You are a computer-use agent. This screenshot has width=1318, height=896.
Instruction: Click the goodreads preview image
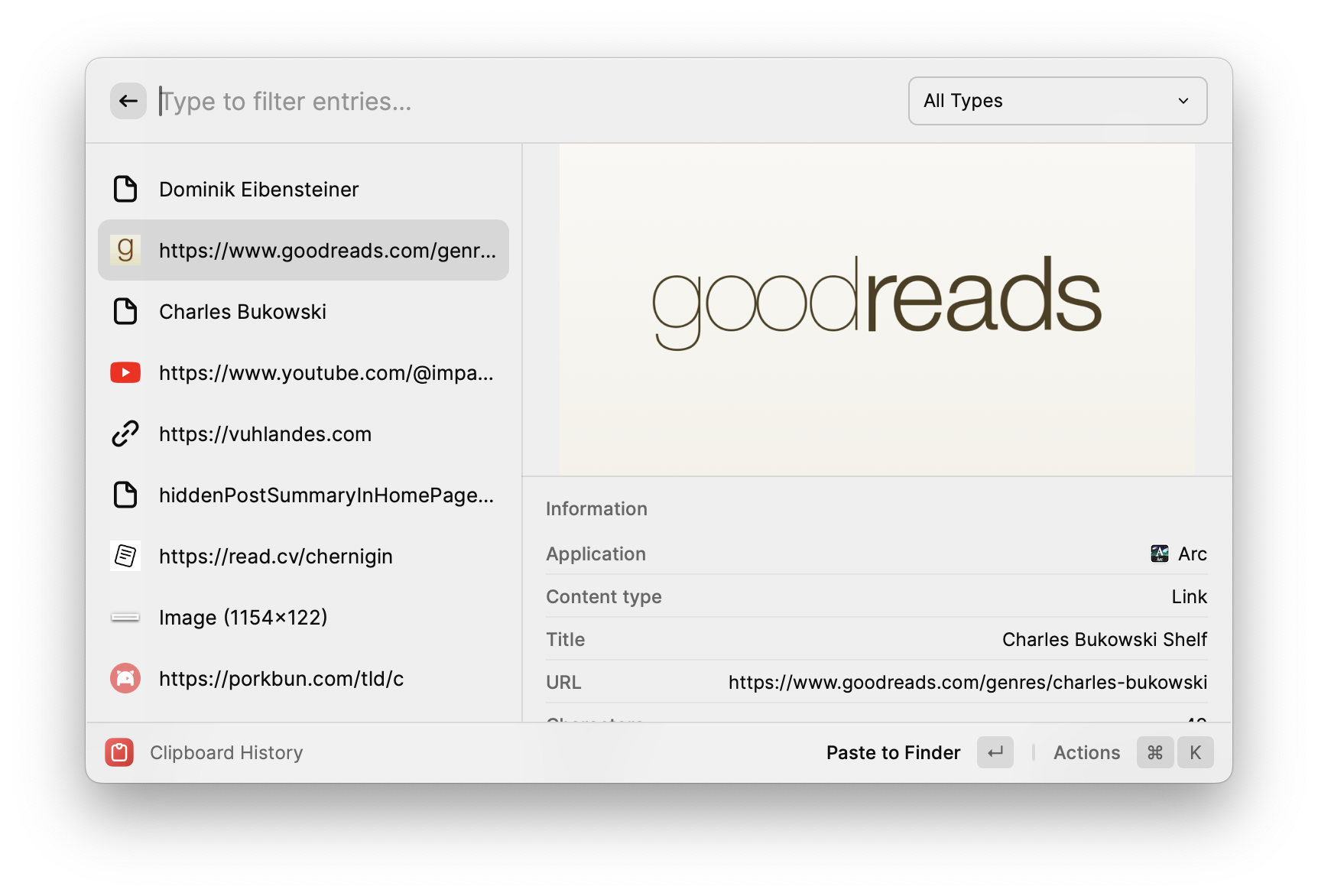(x=877, y=309)
